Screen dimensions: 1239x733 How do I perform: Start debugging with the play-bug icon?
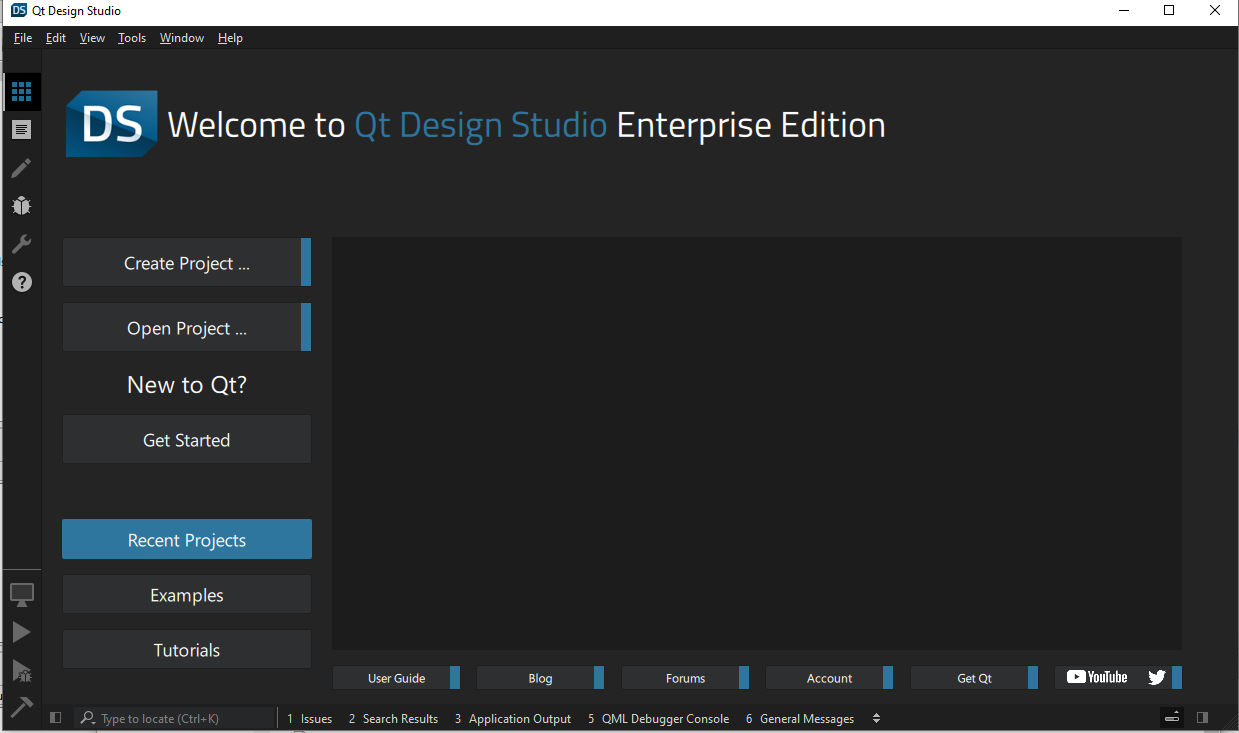(21, 670)
